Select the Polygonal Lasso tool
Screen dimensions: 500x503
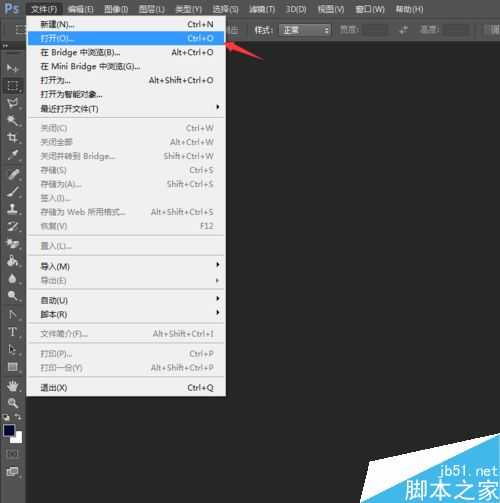pyautogui.click(x=12, y=103)
